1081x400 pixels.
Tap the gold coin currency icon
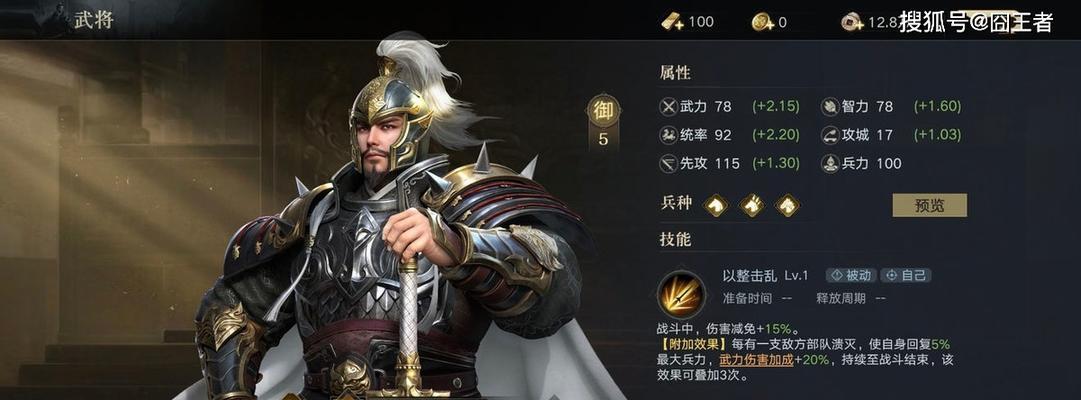[762, 22]
